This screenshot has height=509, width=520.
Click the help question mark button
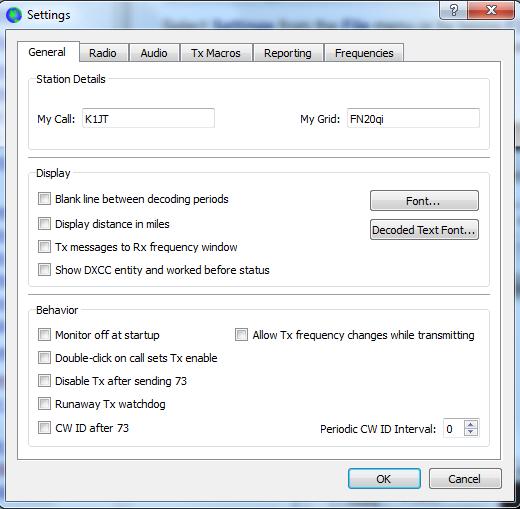tap(453, 10)
